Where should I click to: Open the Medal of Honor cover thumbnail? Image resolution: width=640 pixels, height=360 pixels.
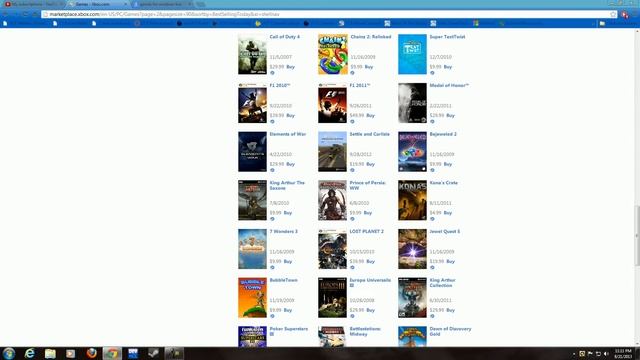pyautogui.click(x=412, y=103)
